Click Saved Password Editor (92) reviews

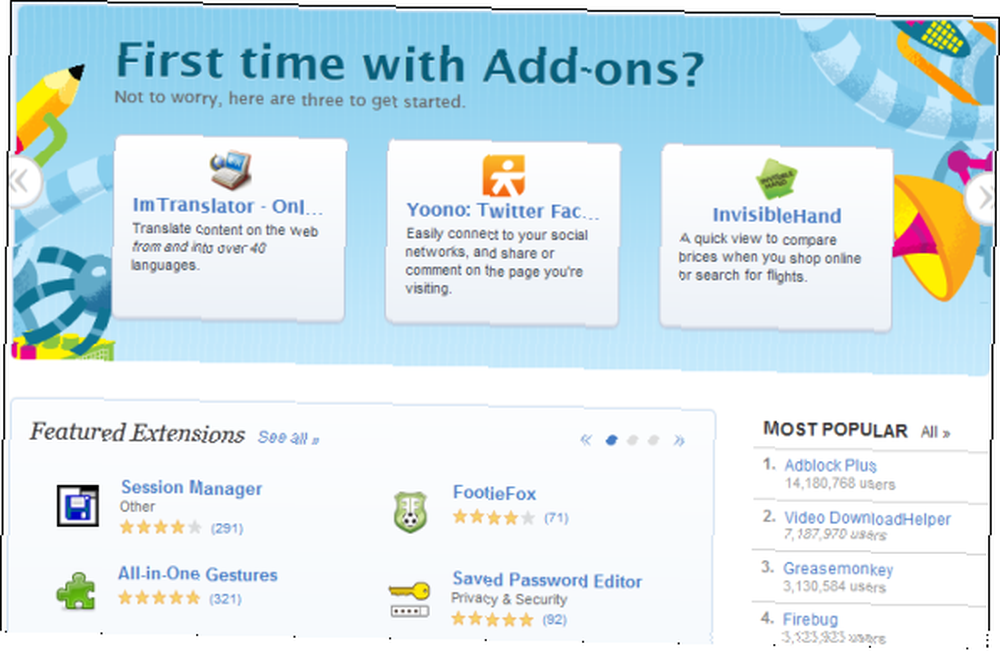point(554,620)
